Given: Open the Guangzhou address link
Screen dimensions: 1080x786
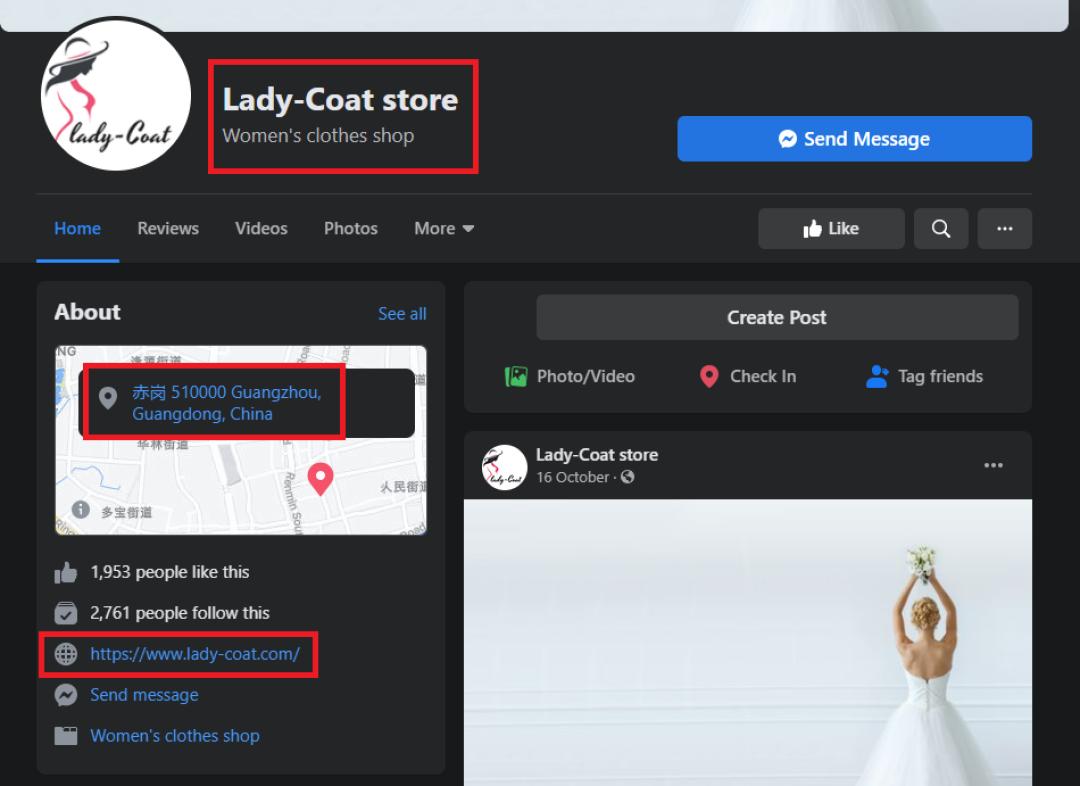Looking at the screenshot, I should (227, 403).
